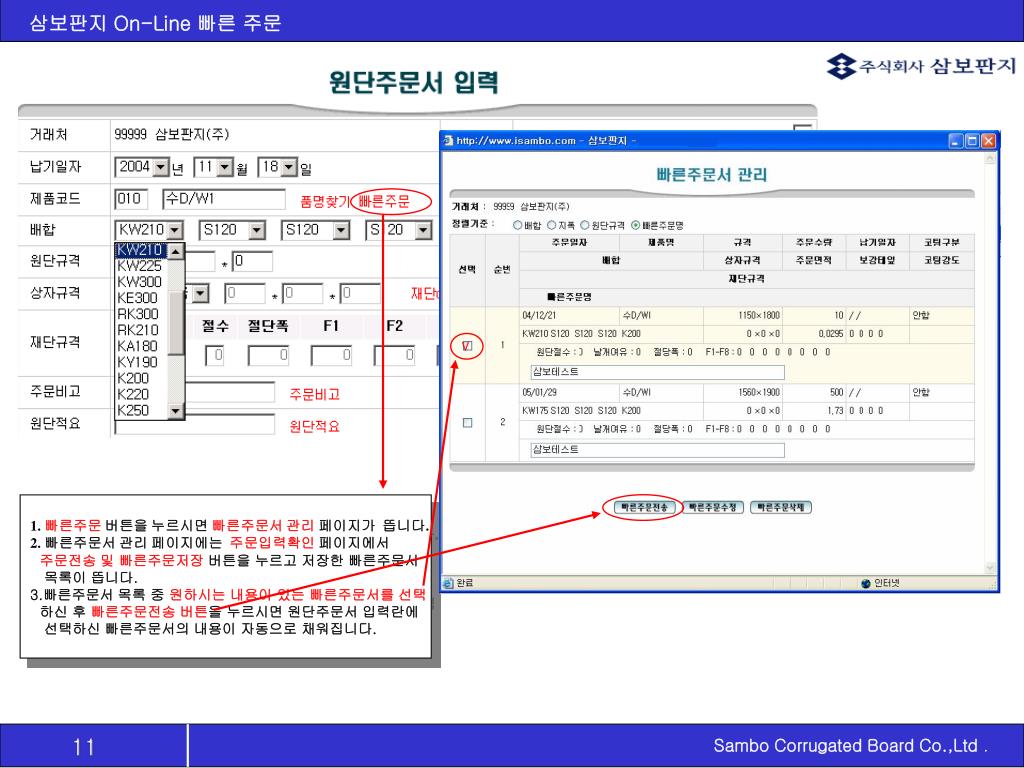Check the checkbox for quick order row 2

point(468,423)
